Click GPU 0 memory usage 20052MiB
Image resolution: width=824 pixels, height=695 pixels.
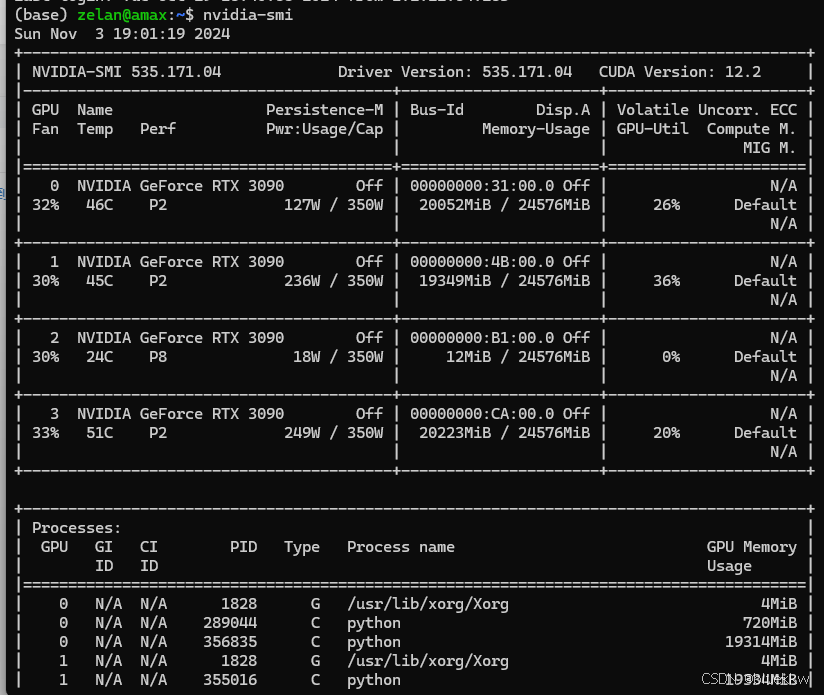point(464,205)
